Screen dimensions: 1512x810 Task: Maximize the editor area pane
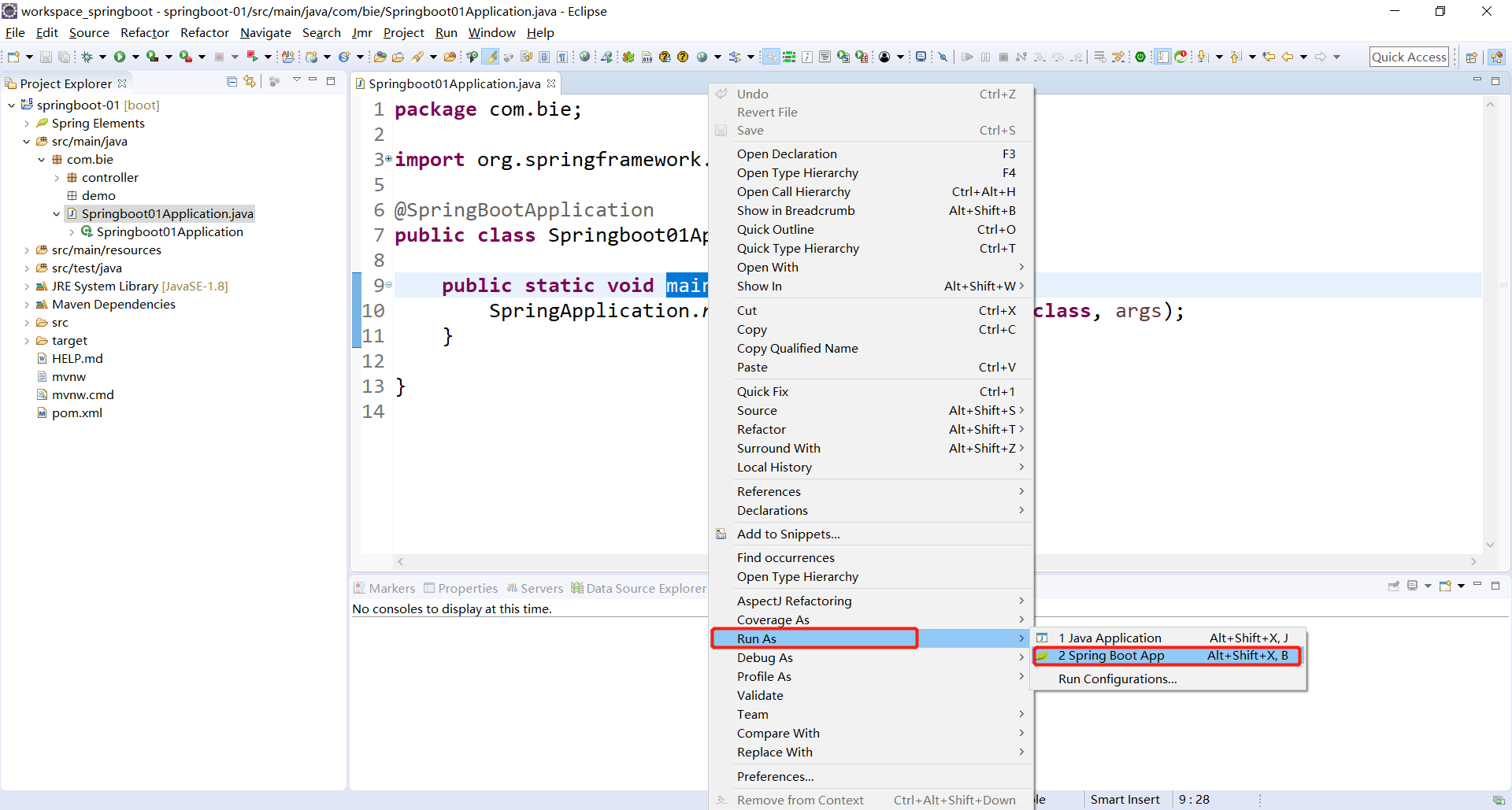pyautogui.click(x=1495, y=80)
